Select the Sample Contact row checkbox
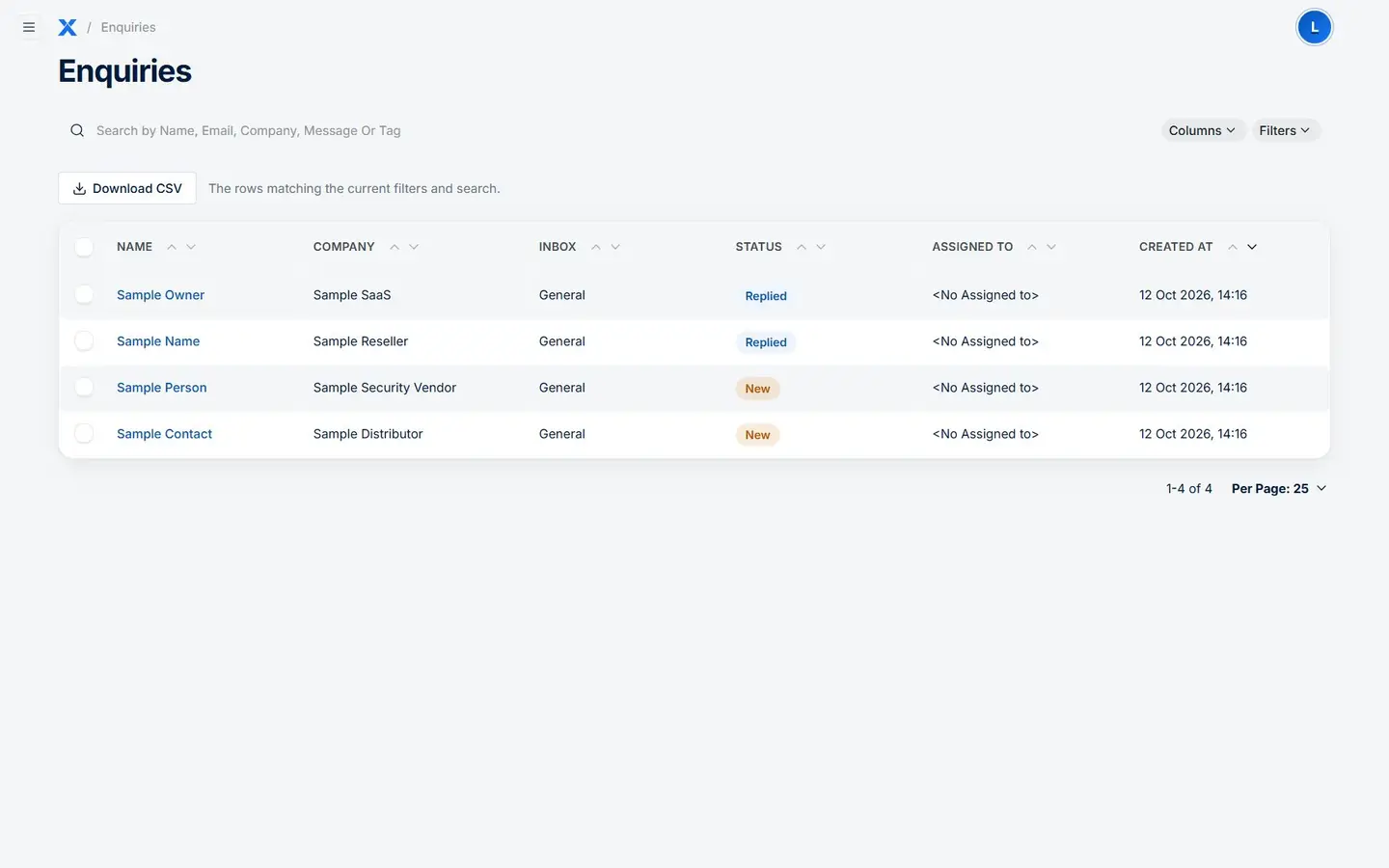Viewport: 1389px width, 868px height. click(x=84, y=433)
